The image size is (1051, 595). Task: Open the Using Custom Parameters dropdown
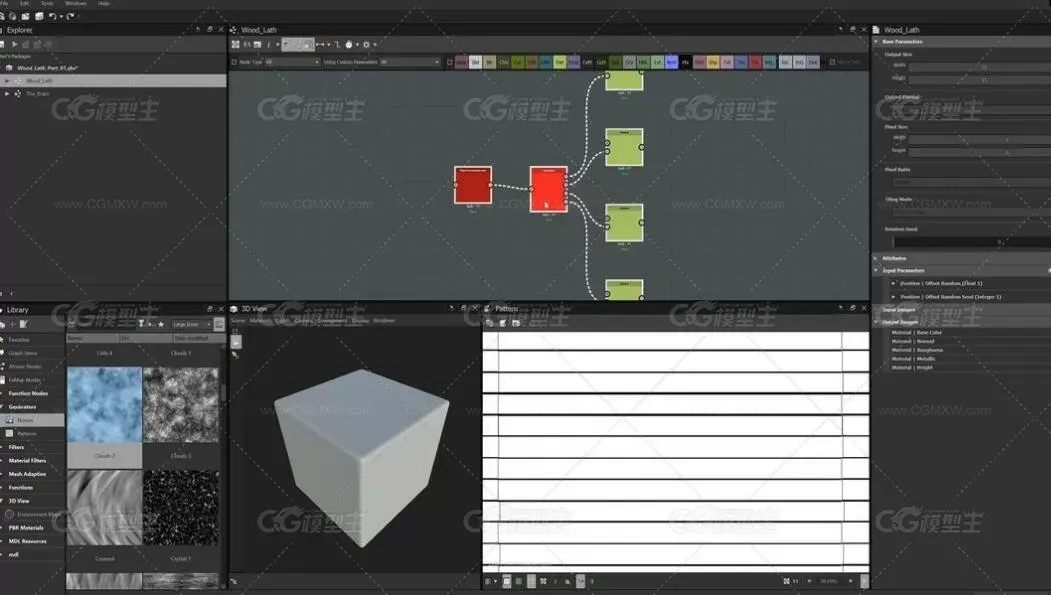[x=410, y=62]
